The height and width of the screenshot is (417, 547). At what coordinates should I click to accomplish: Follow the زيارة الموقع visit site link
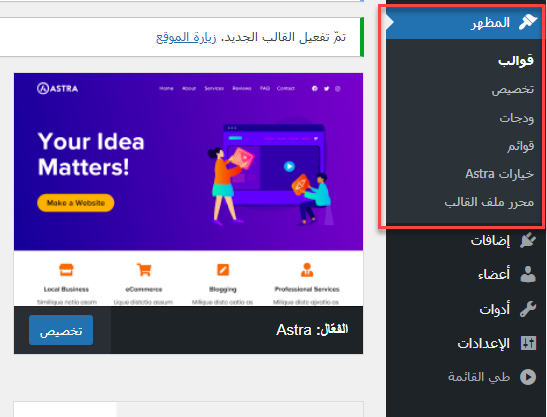tap(186, 37)
